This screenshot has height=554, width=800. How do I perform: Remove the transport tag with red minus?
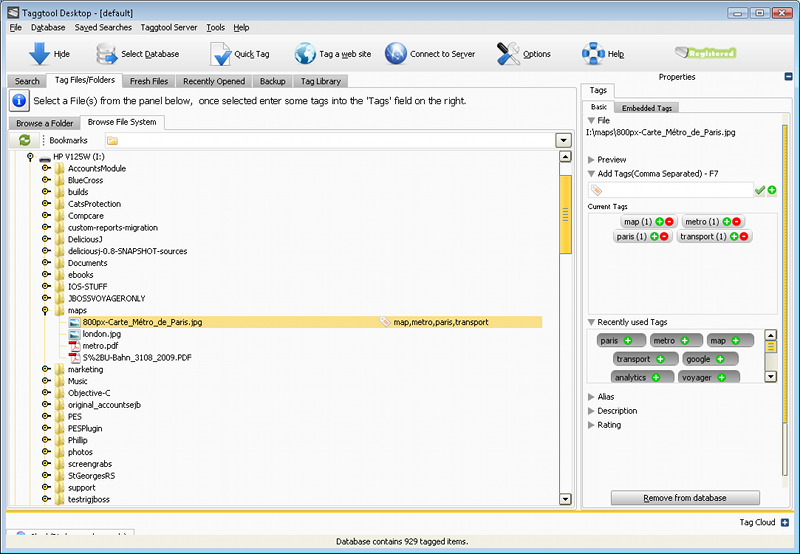pyautogui.click(x=744, y=236)
